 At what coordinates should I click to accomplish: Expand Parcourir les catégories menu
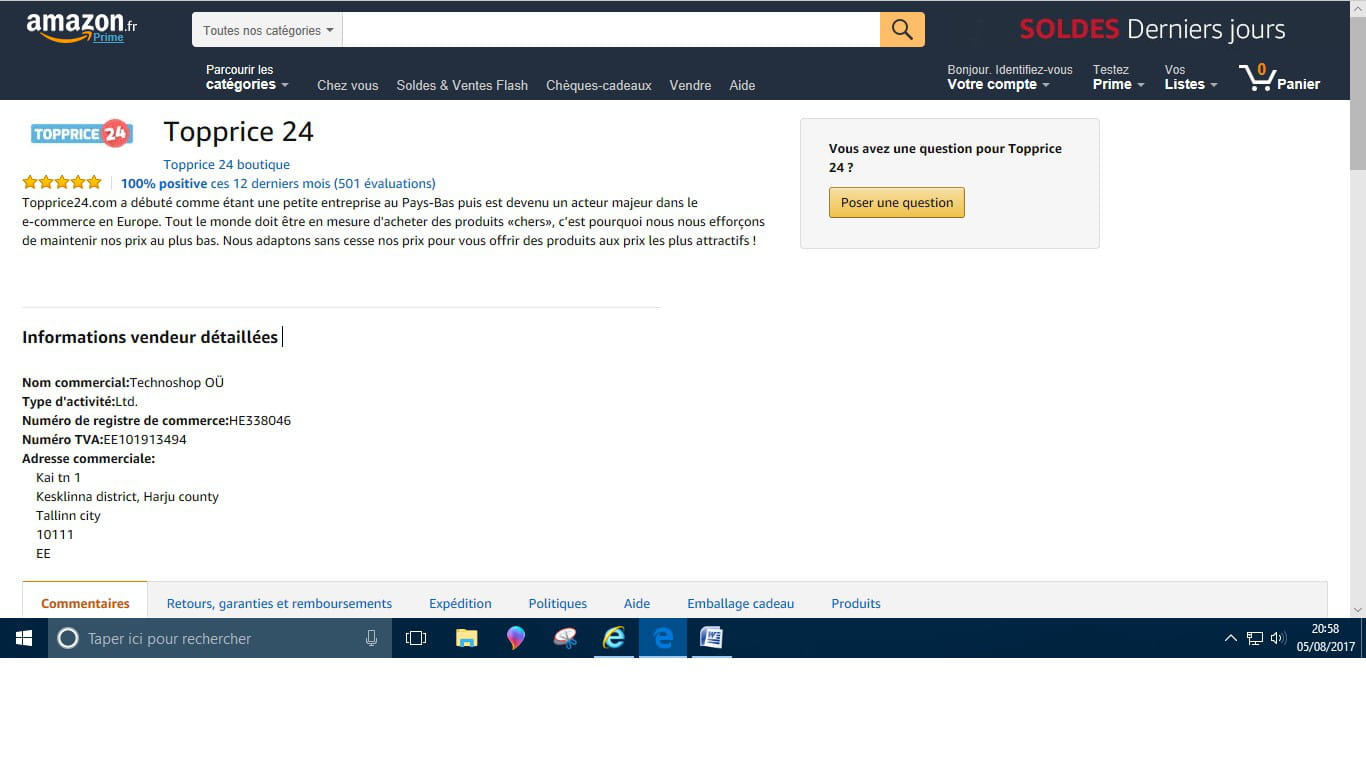pos(247,77)
